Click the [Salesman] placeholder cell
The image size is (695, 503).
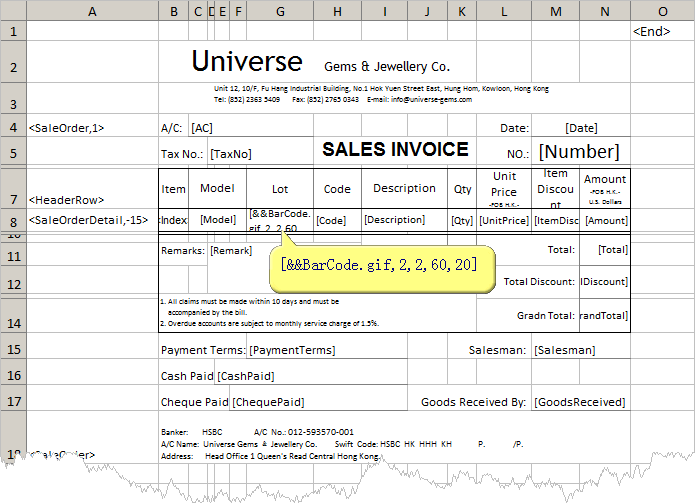pyautogui.click(x=565, y=351)
